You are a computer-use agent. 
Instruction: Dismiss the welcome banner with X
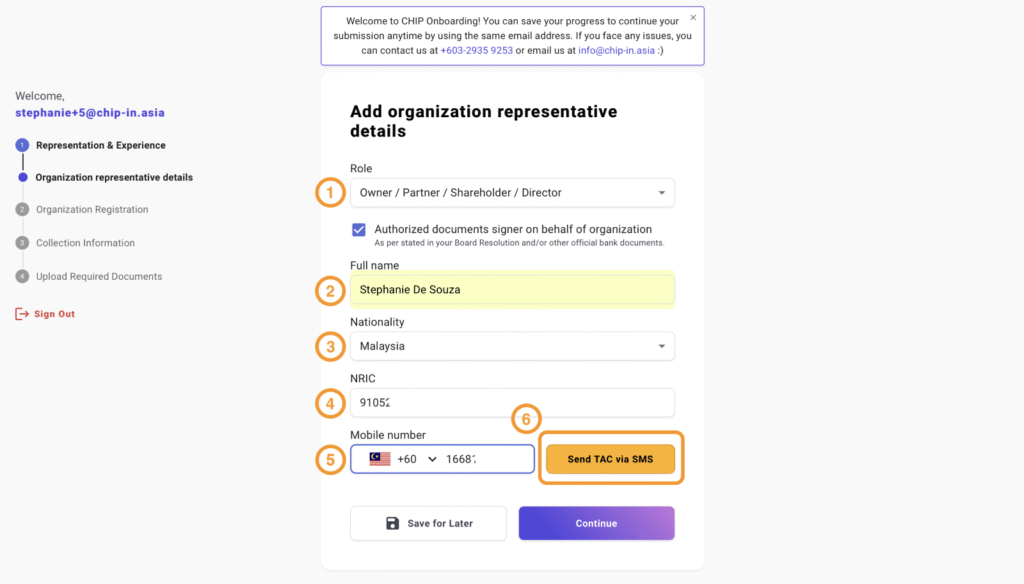[x=693, y=18]
